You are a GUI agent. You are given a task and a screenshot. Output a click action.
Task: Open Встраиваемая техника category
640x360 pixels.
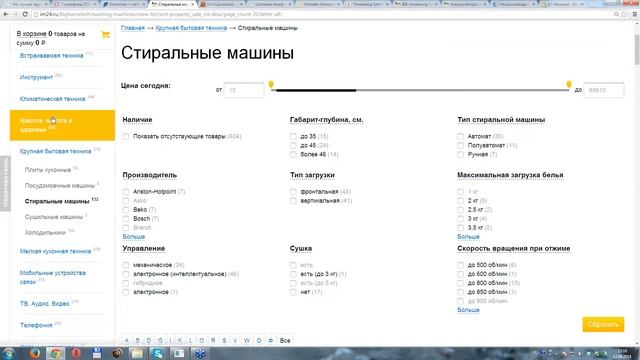point(51,56)
